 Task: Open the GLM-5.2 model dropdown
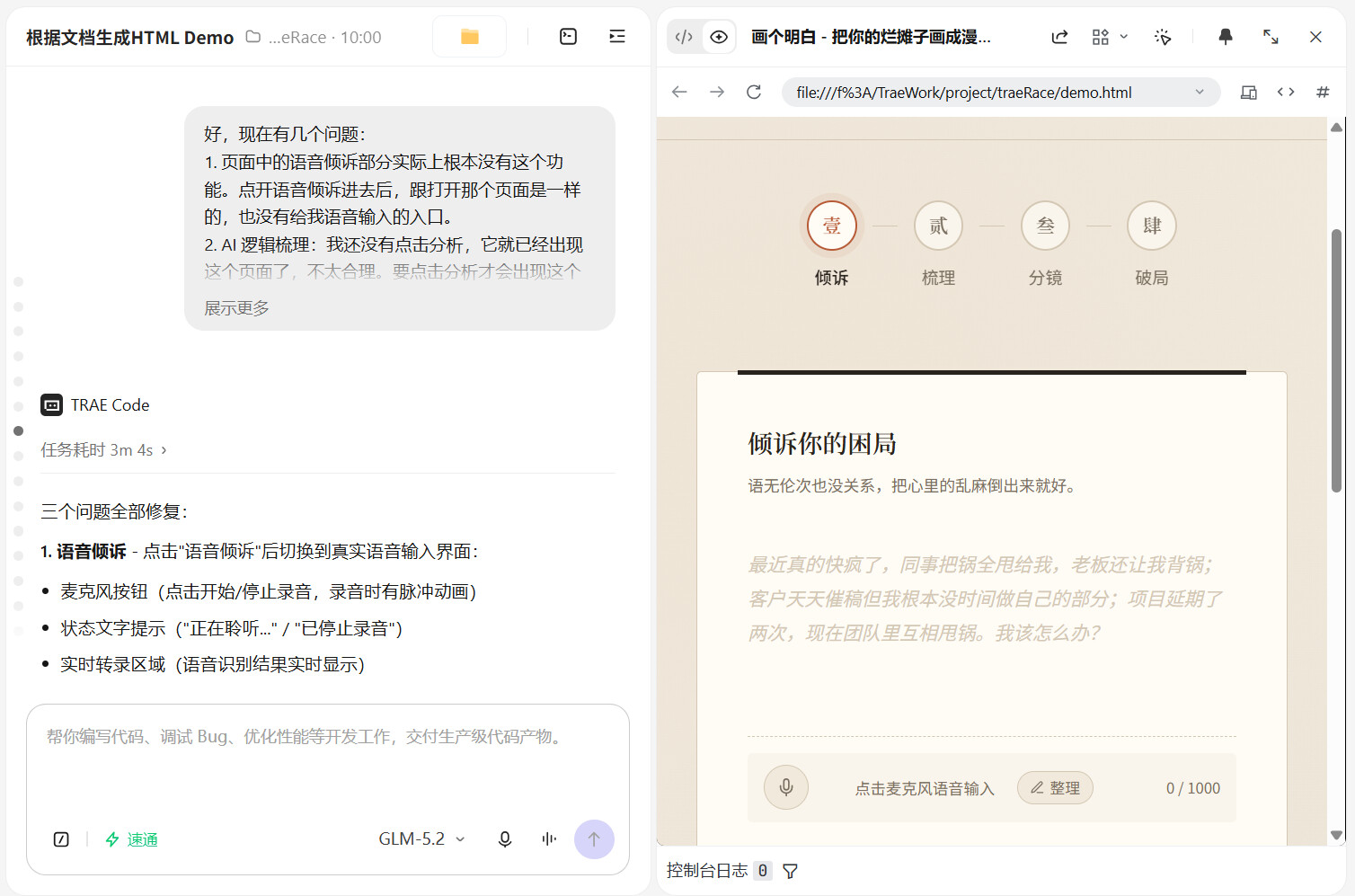coord(422,839)
